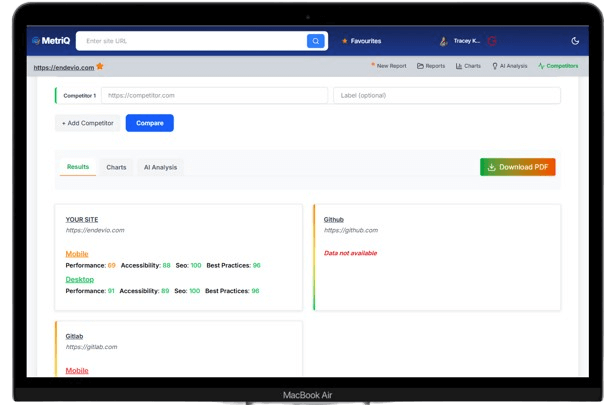Open the New Report menu item
This screenshot has width=616, height=405.
pyautogui.click(x=389, y=66)
